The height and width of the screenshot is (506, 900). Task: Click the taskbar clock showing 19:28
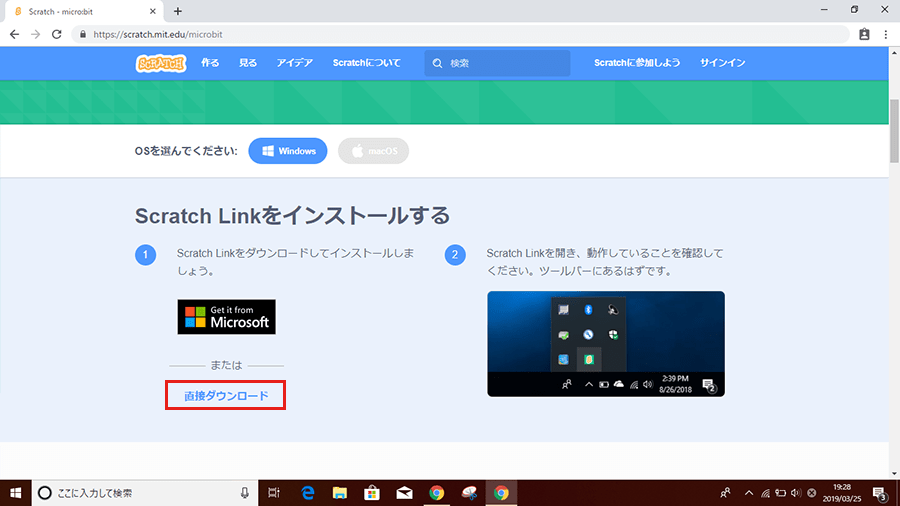[x=842, y=493]
